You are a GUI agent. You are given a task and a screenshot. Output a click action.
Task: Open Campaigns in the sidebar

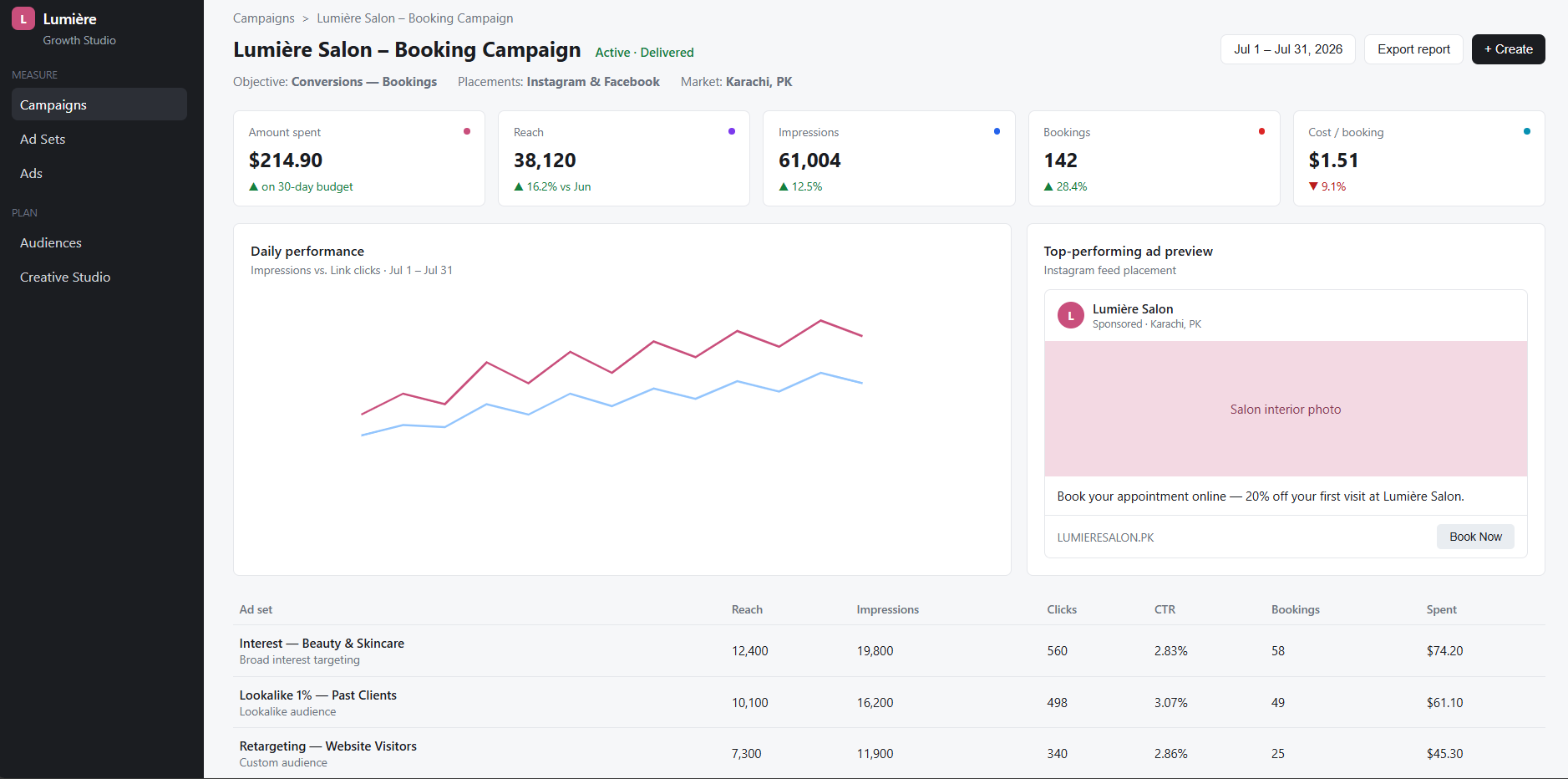click(99, 104)
